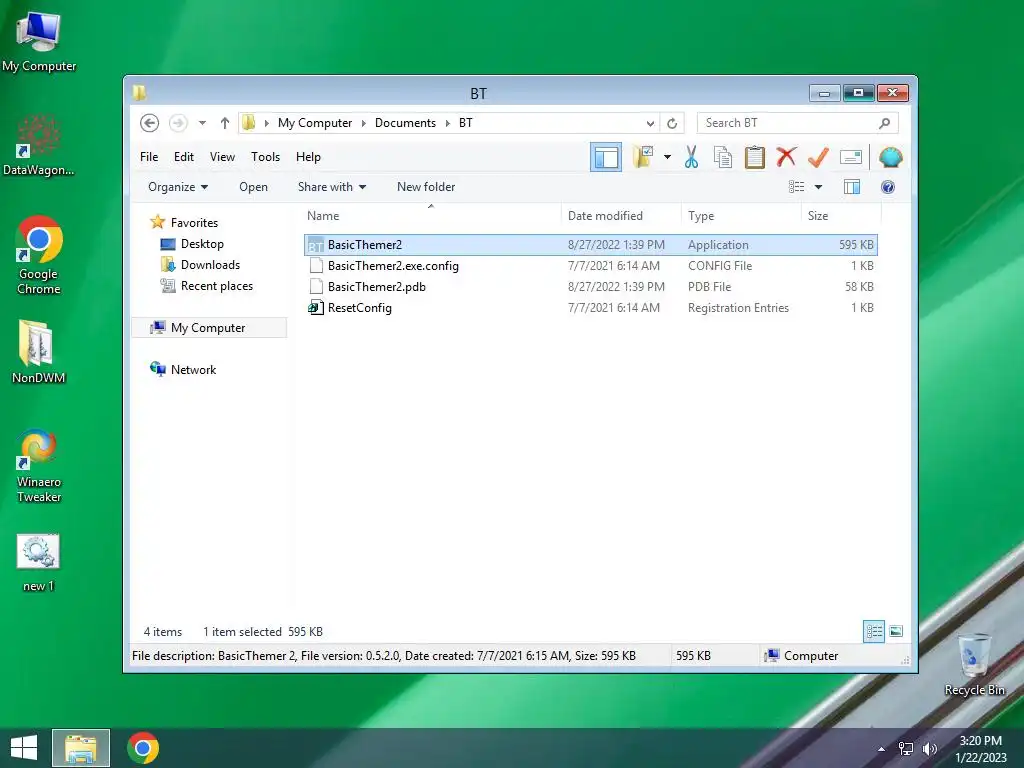The image size is (1024, 768).
Task: Open the Edit menu
Action: coord(184,157)
